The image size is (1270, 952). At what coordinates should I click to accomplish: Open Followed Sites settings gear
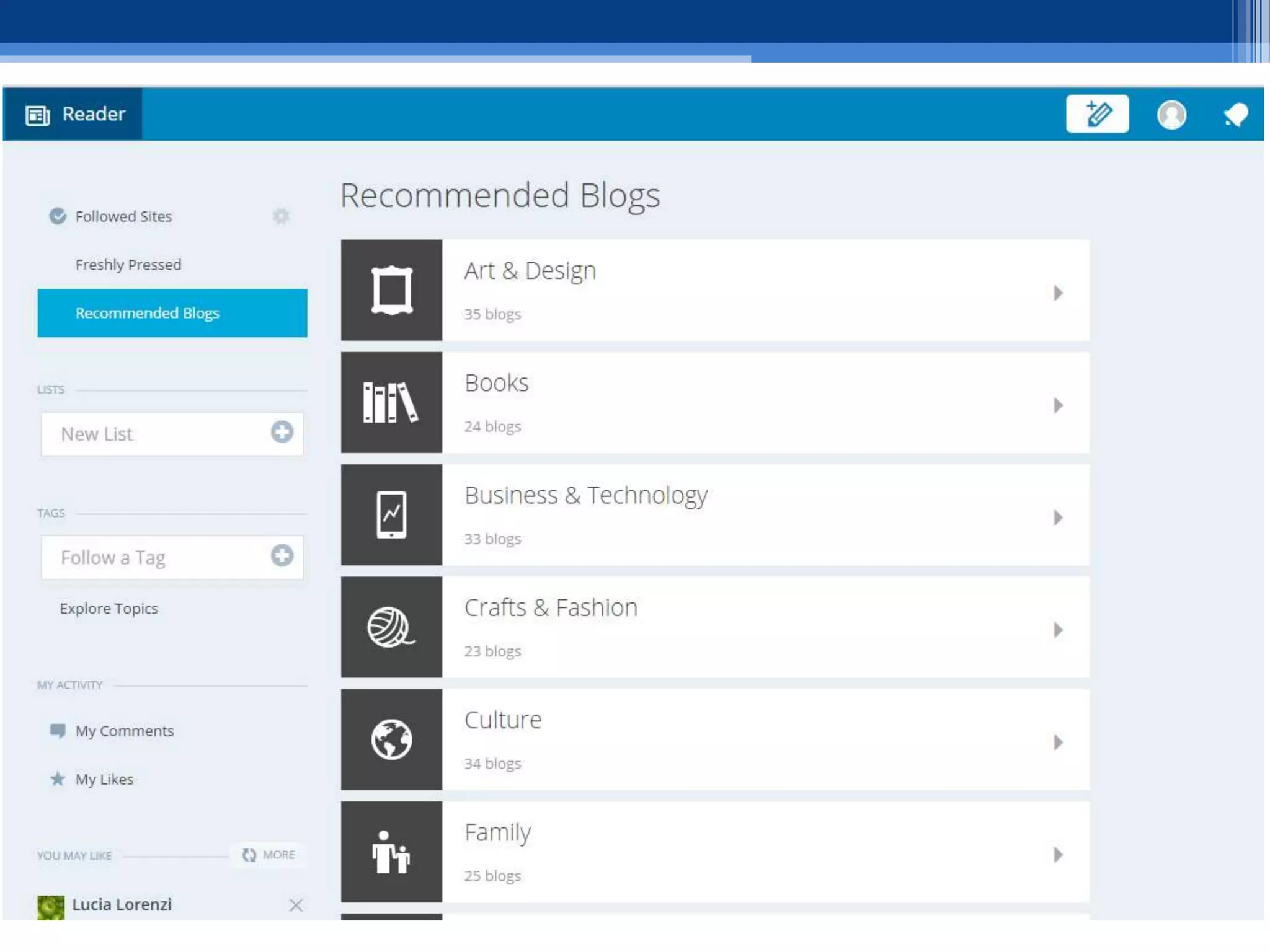[x=281, y=216]
